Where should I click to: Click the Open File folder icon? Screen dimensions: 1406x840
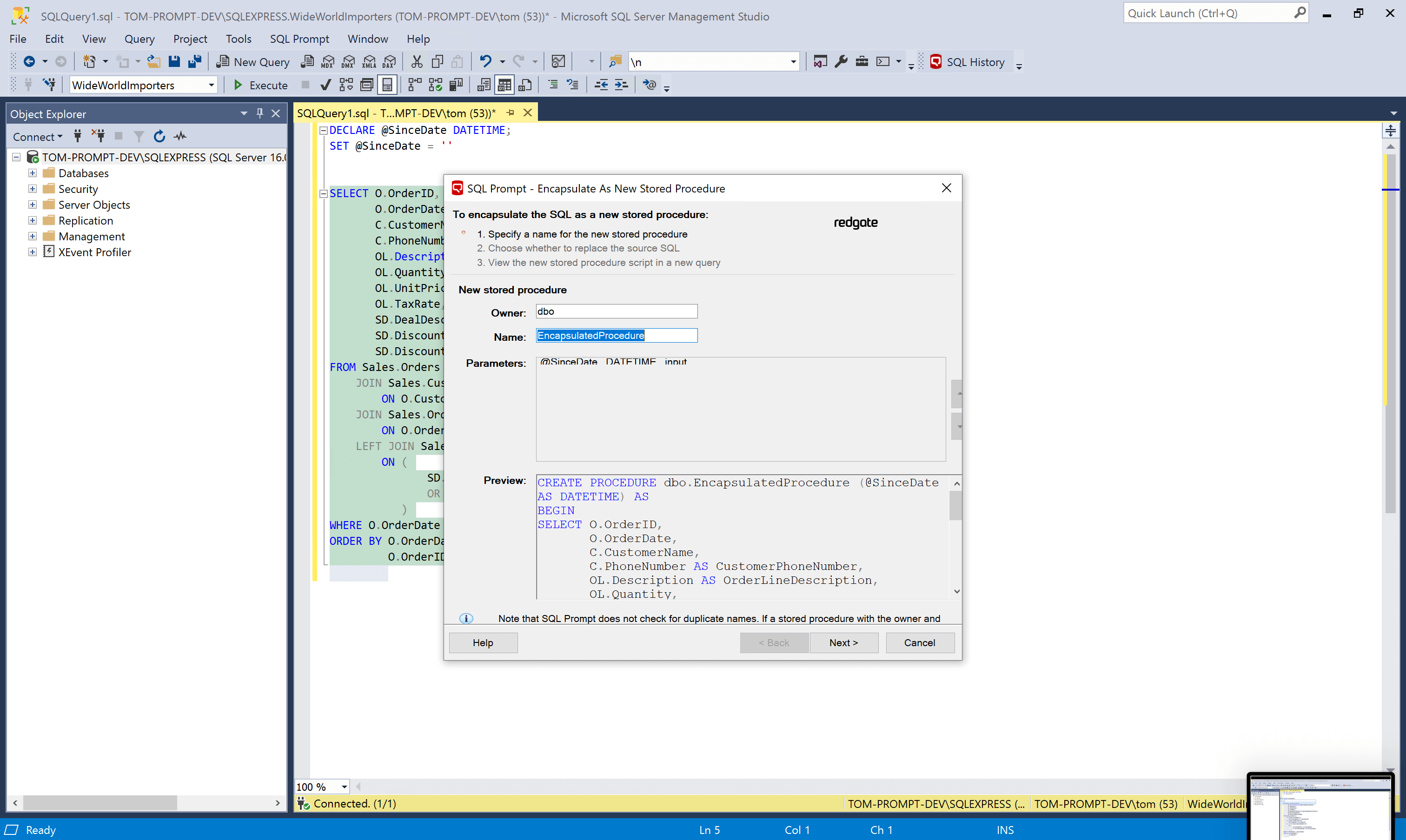pos(153,62)
